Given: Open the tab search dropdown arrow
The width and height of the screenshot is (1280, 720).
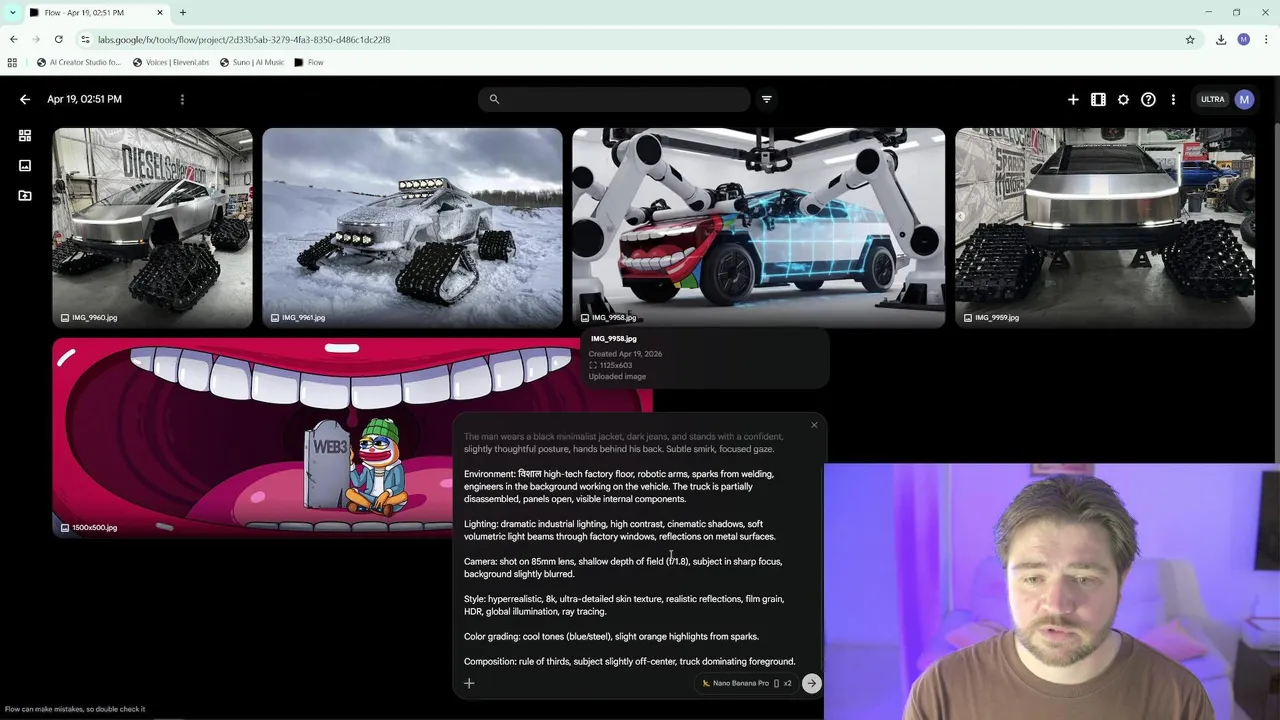Looking at the screenshot, I should click(x=12, y=12).
